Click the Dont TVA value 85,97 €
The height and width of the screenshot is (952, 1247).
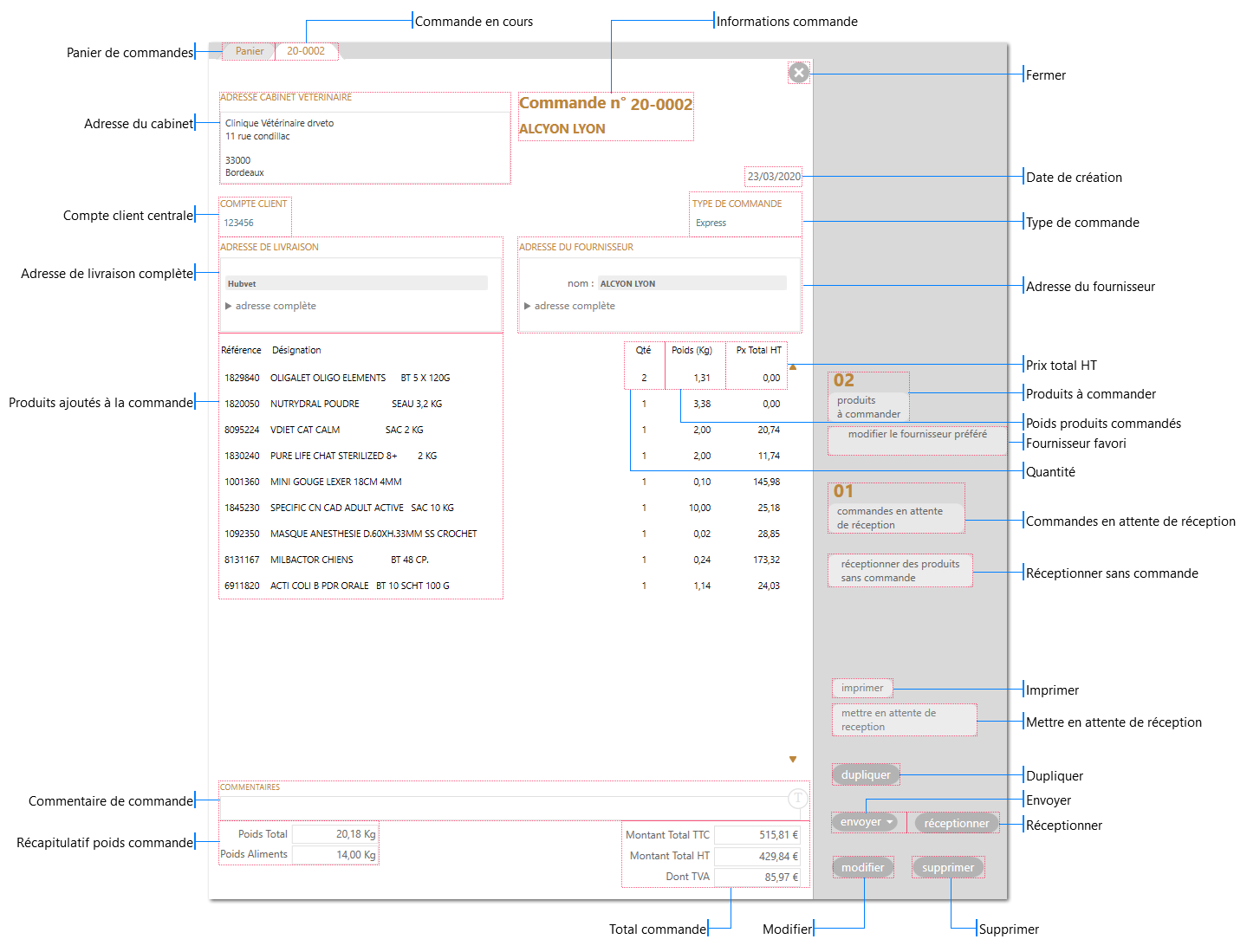tap(757, 877)
